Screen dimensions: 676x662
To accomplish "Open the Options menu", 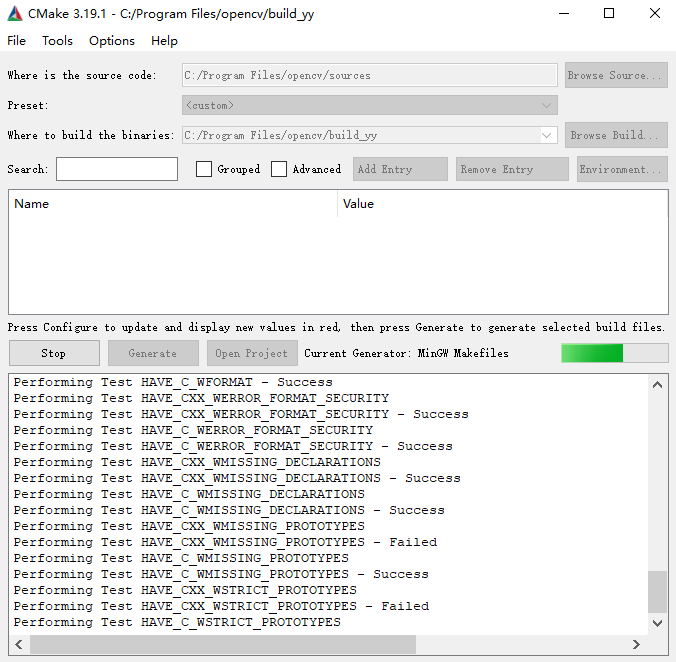I will click(x=112, y=41).
